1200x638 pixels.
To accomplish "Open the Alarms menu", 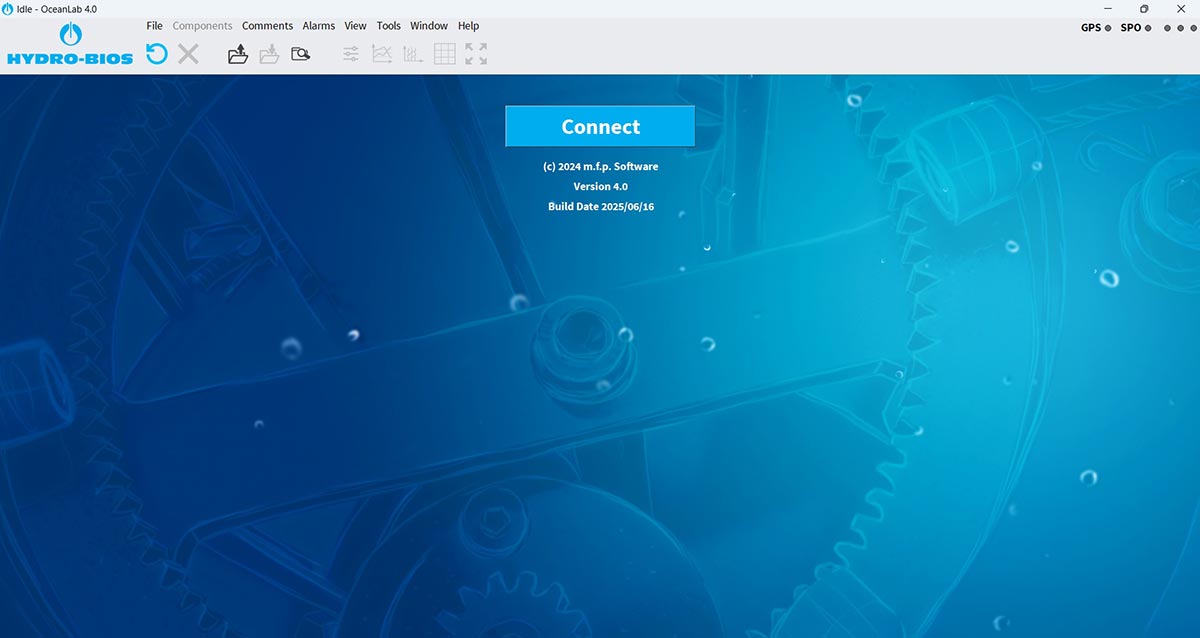I will [x=319, y=26].
